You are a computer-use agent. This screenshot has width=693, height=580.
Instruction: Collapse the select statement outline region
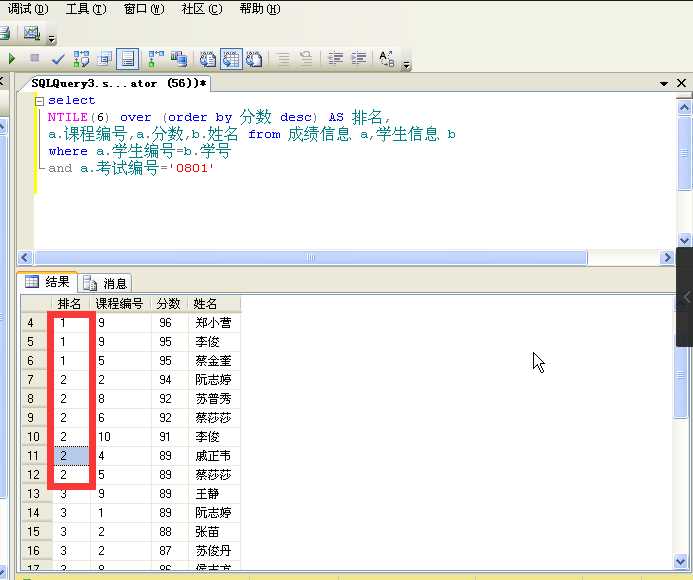click(40, 101)
